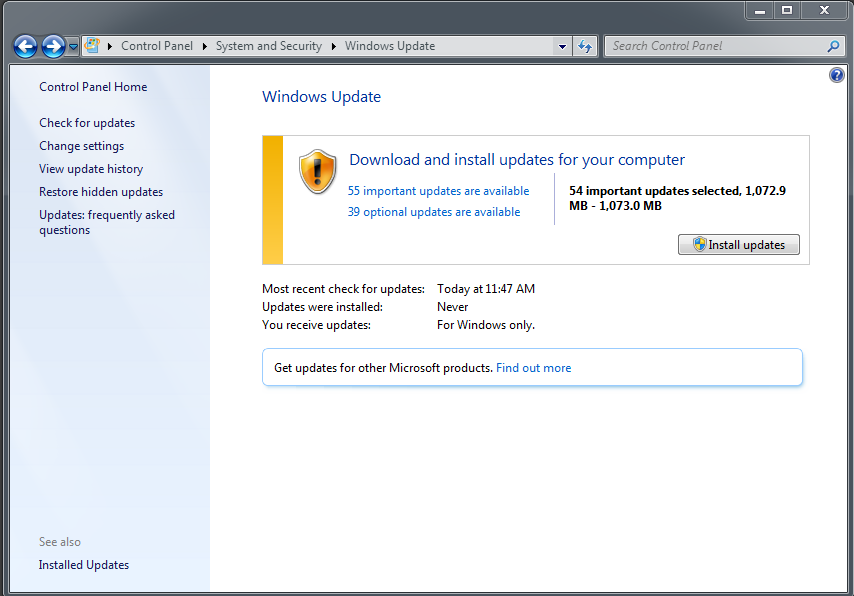
Task: Click the Forward arrow navigation button
Action: [x=53, y=46]
